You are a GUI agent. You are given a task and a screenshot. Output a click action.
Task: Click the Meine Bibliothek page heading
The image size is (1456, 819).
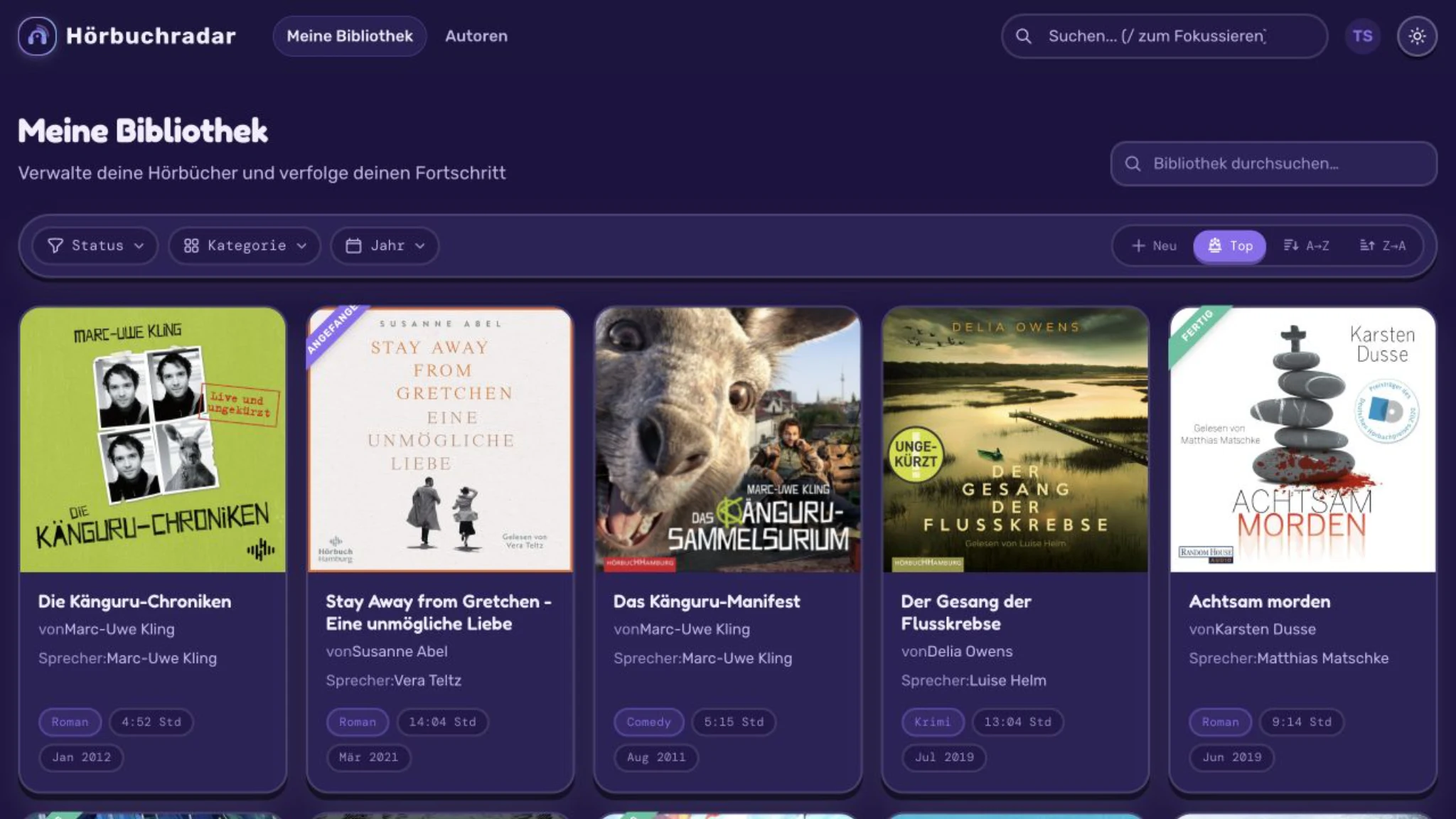click(143, 132)
